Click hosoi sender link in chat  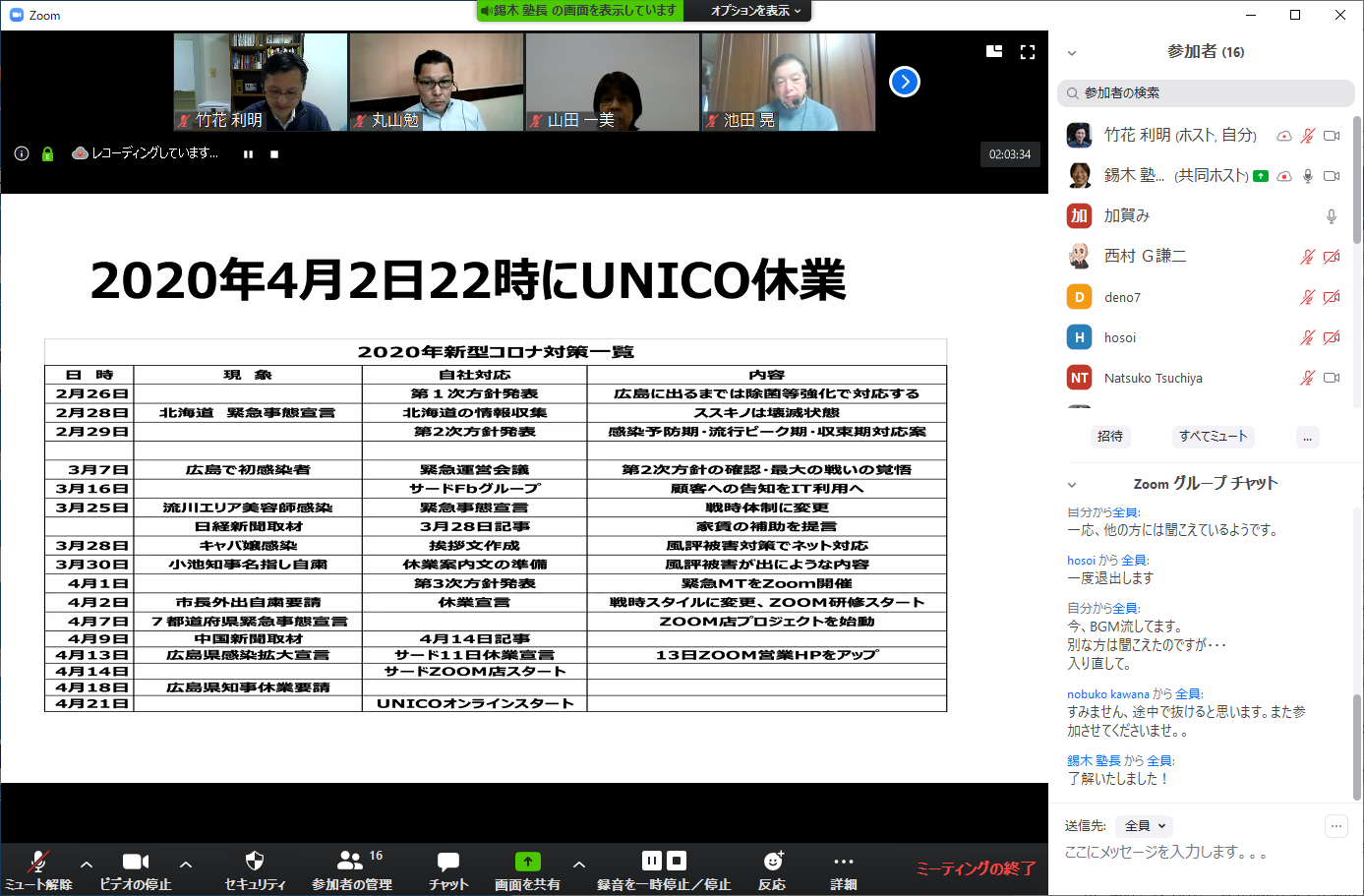(1082, 561)
